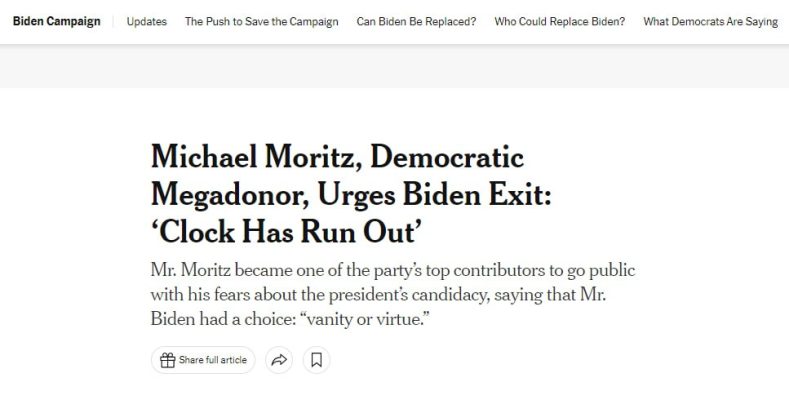789x400 pixels.
Task: Save article with the bookmark icon
Action: [x=317, y=360]
